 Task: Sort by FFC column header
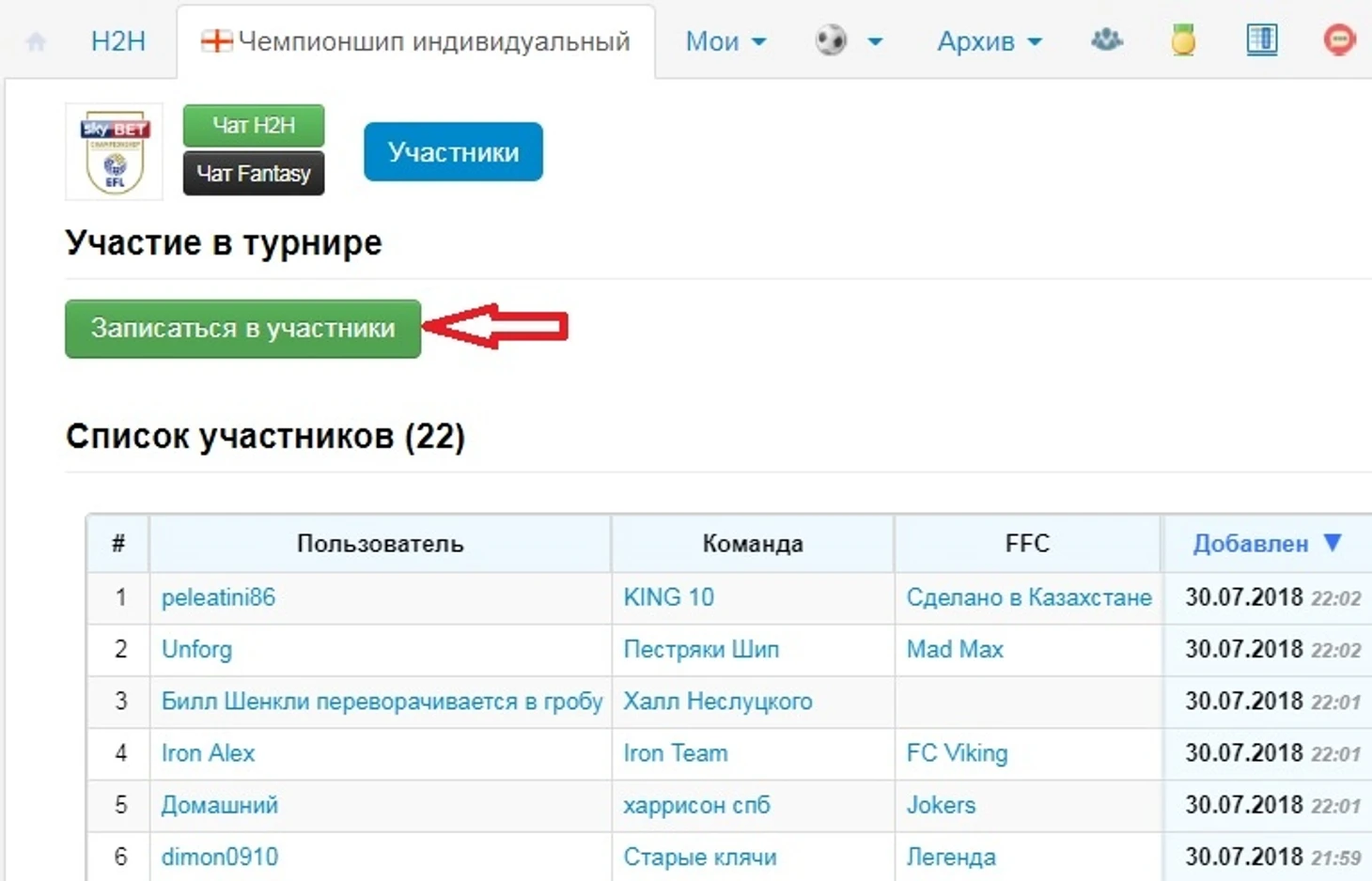click(x=1027, y=543)
